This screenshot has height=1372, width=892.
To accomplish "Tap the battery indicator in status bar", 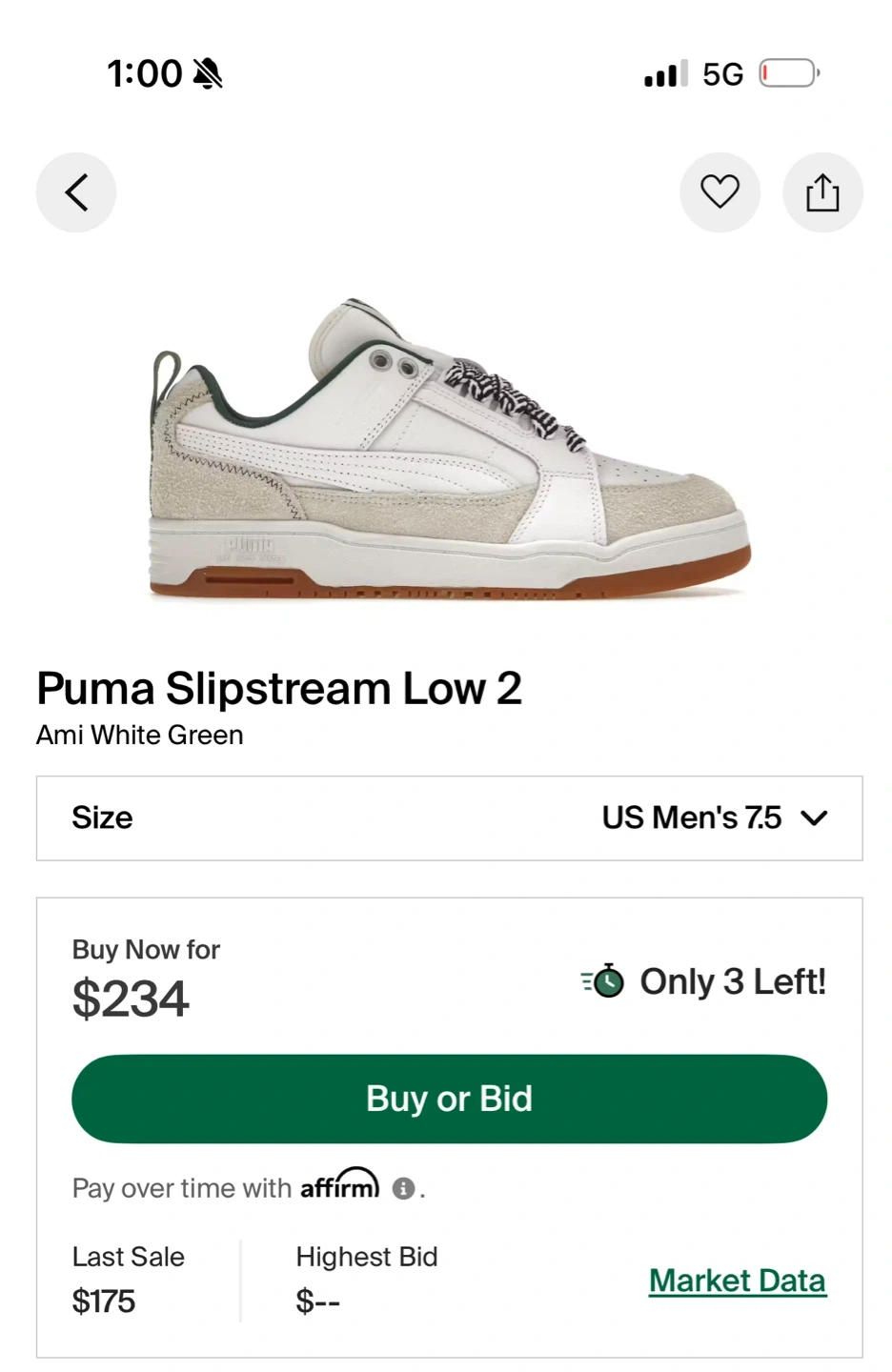I will click(789, 73).
